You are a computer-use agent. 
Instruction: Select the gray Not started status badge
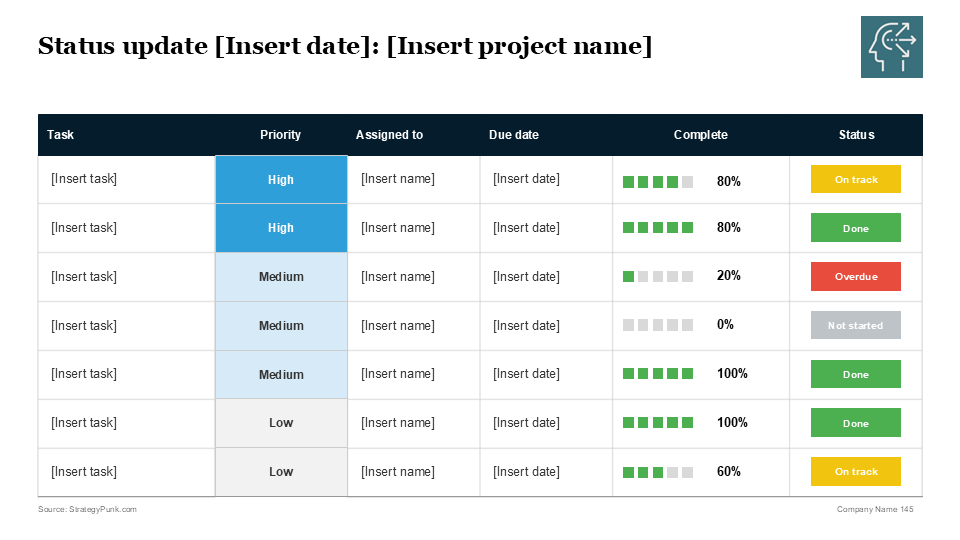[x=855, y=325]
